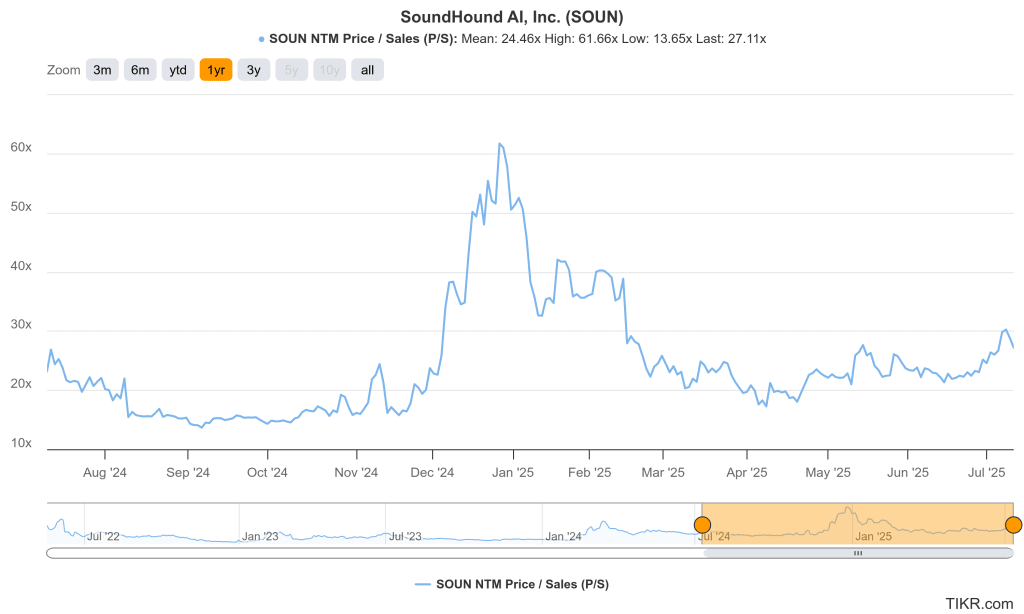
Task: Click the right orange range handle
Action: 1013,524
